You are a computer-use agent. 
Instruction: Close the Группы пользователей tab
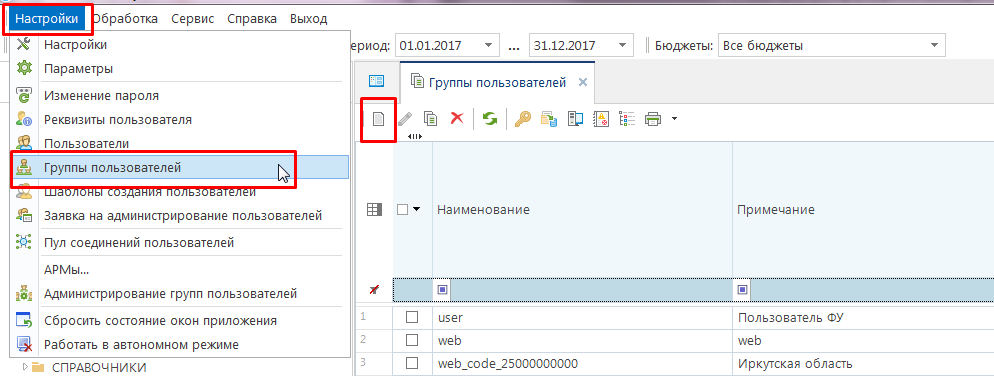(583, 82)
